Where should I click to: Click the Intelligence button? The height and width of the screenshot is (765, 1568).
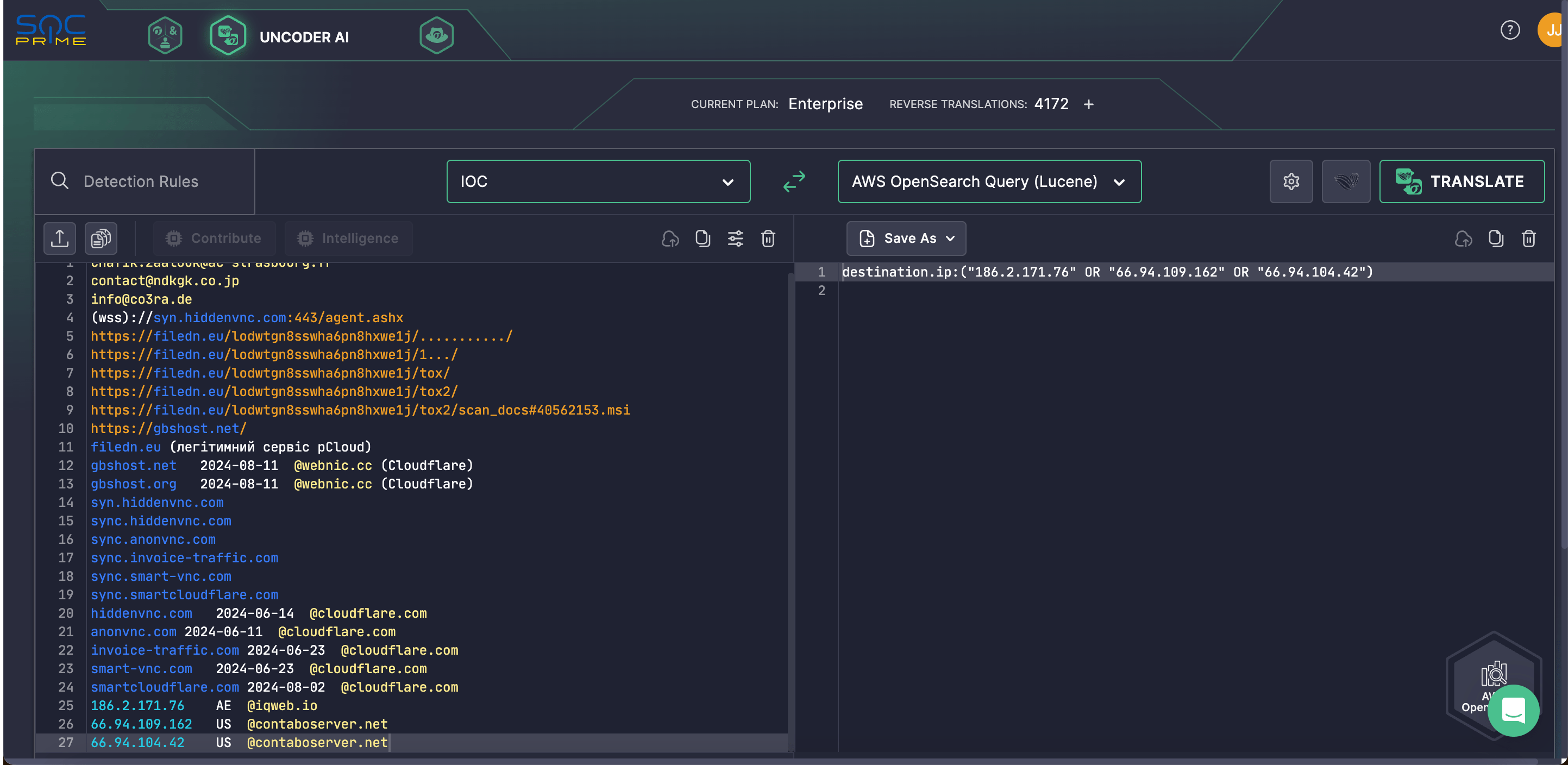tap(349, 239)
